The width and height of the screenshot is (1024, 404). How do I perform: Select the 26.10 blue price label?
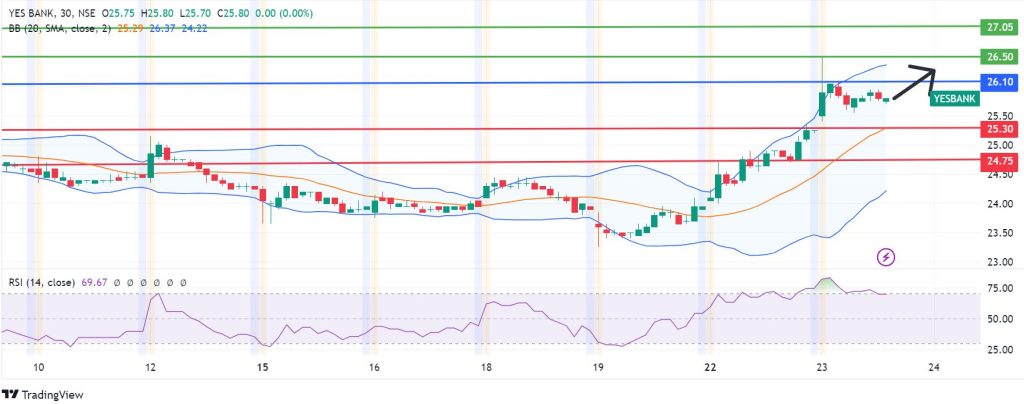[1000, 82]
